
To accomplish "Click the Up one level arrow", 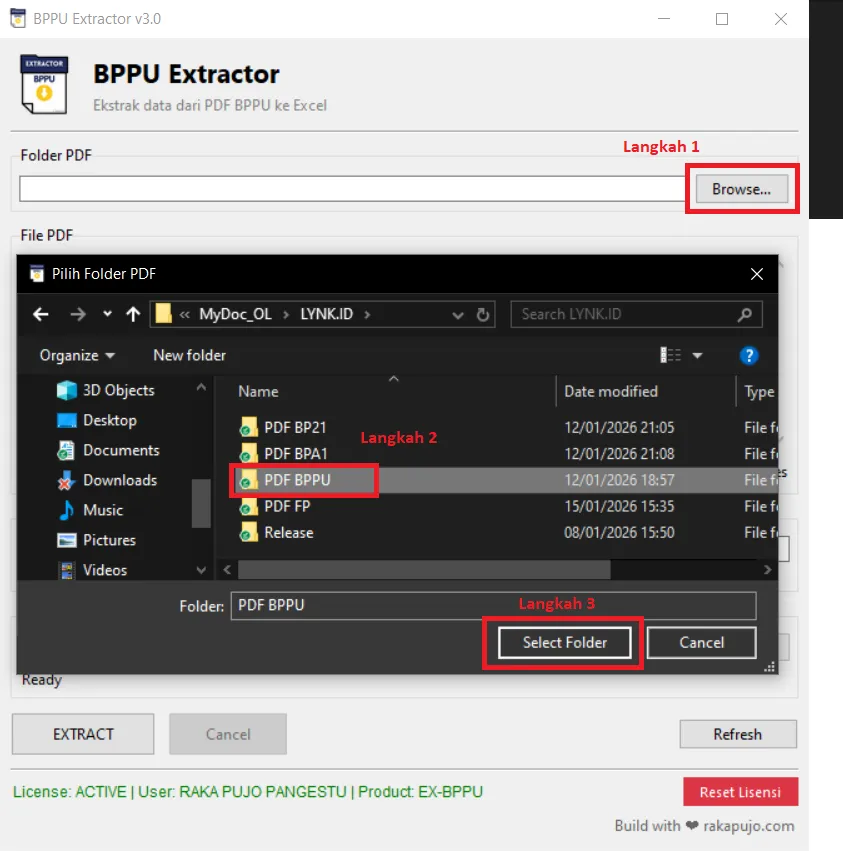I will point(132,314).
